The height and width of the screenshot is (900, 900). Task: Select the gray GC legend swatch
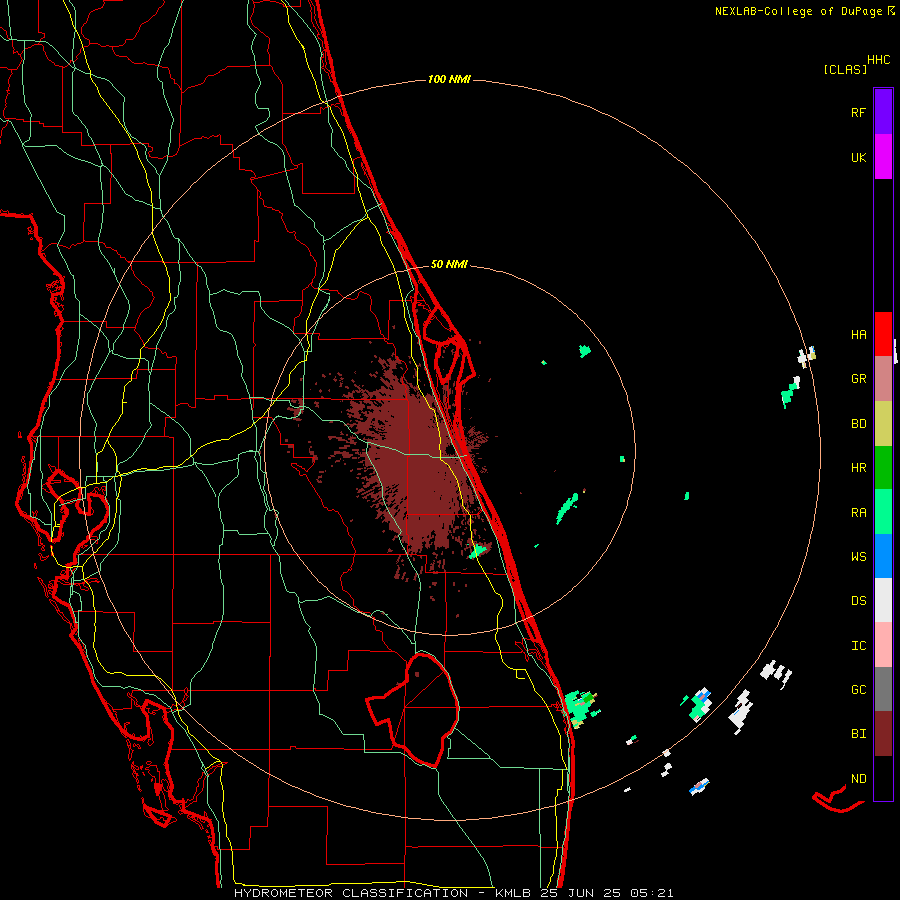tap(883, 689)
